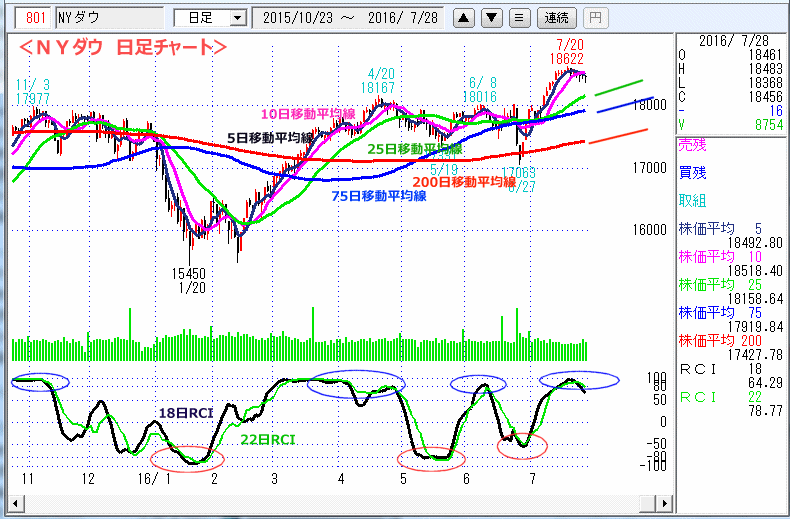Image resolution: width=790 pixels, height=519 pixels.
Task: Click the NYダウ name field
Action: [x=110, y=18]
